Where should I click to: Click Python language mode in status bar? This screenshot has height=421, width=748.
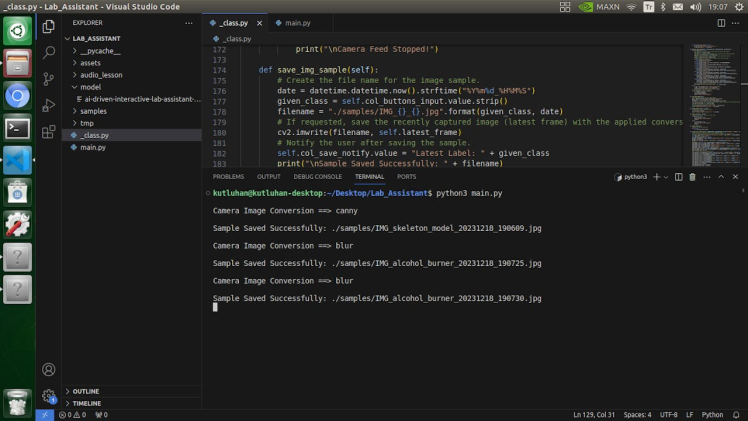point(712,414)
